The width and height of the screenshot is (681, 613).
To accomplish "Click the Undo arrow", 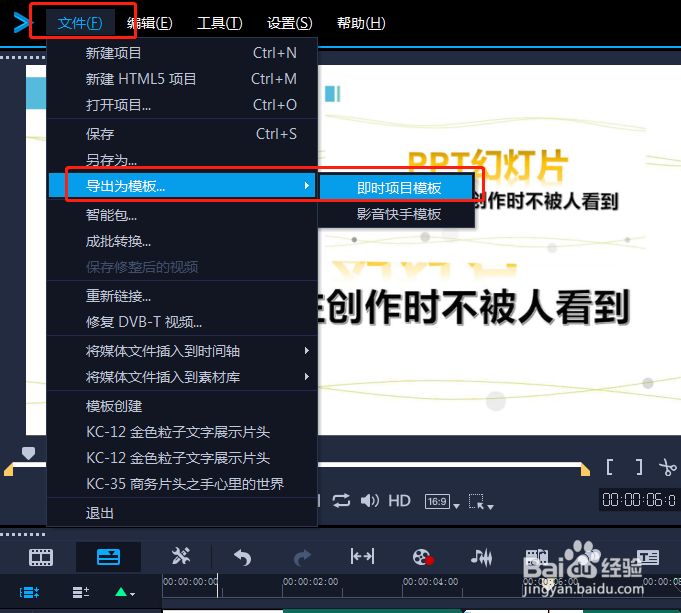I will pyautogui.click(x=242, y=557).
